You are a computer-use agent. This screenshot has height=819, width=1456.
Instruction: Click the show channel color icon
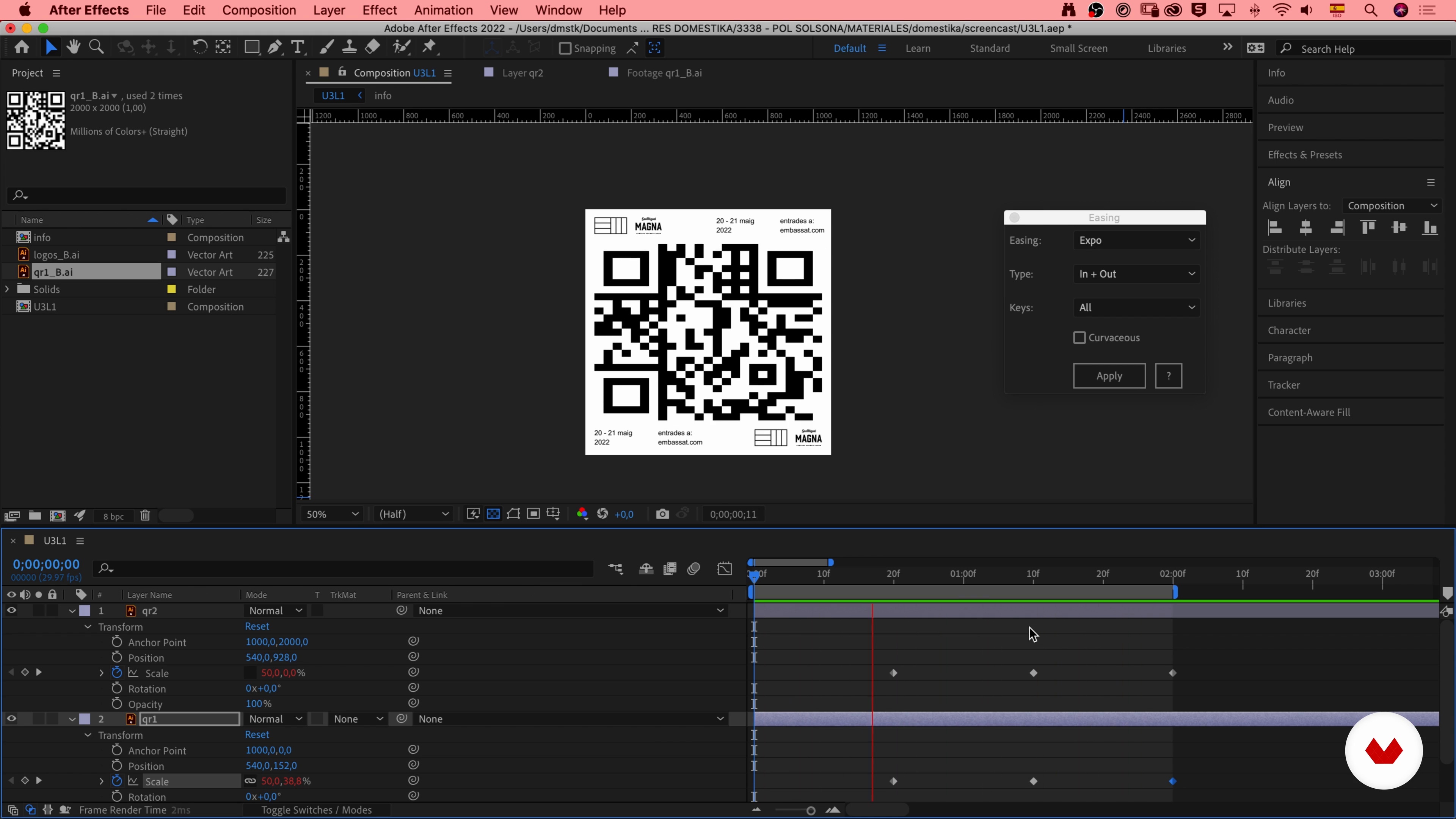582,514
